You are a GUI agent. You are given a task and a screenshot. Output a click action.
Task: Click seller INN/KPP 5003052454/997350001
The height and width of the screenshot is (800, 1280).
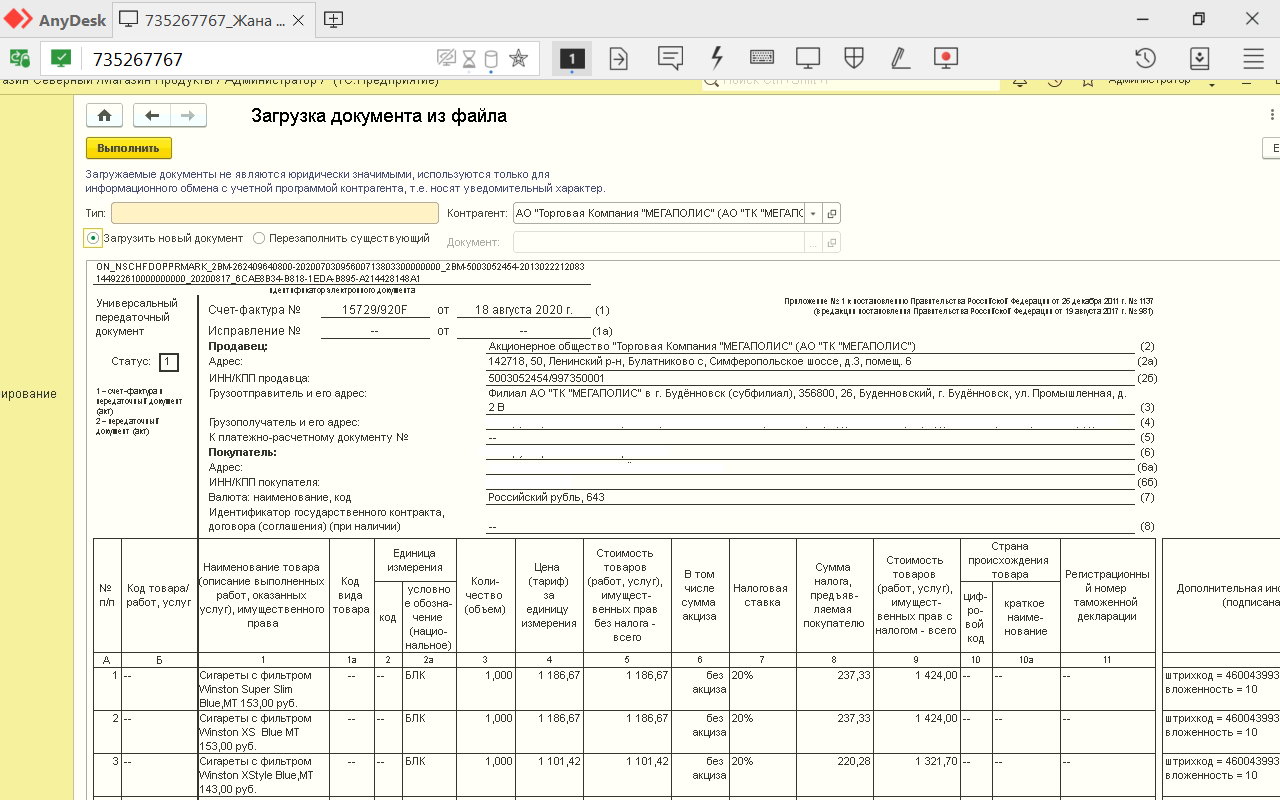coord(546,378)
